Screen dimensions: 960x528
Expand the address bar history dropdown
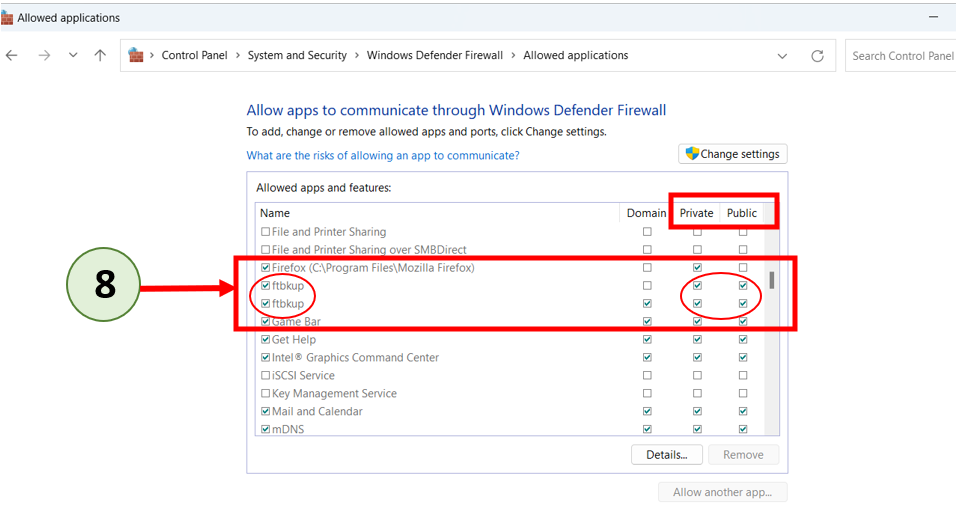pyautogui.click(x=782, y=56)
